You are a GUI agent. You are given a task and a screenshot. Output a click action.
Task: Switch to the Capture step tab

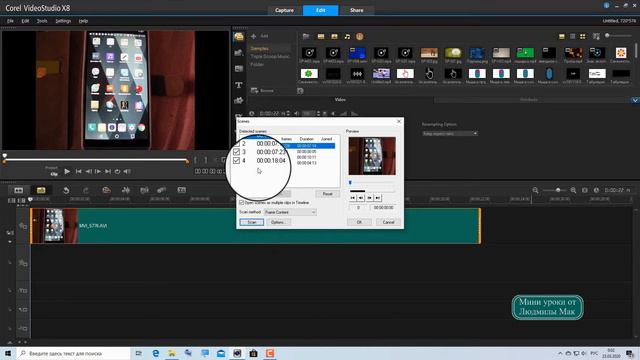284,10
